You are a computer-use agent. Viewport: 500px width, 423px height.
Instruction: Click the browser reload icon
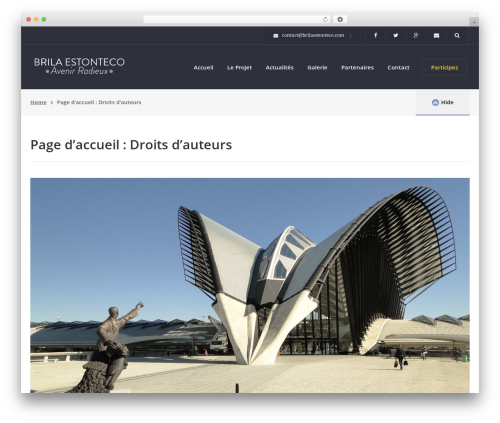(325, 19)
